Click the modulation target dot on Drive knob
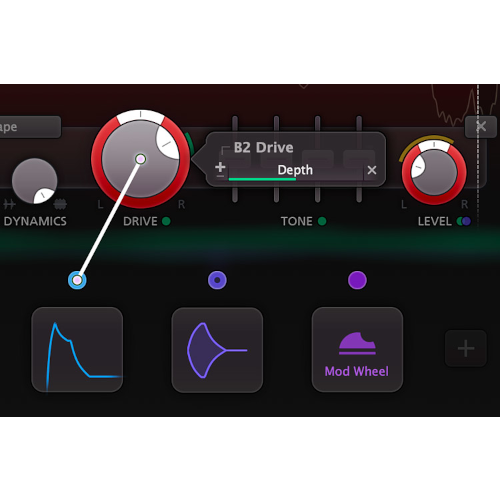The height and width of the screenshot is (500, 500). [141, 159]
